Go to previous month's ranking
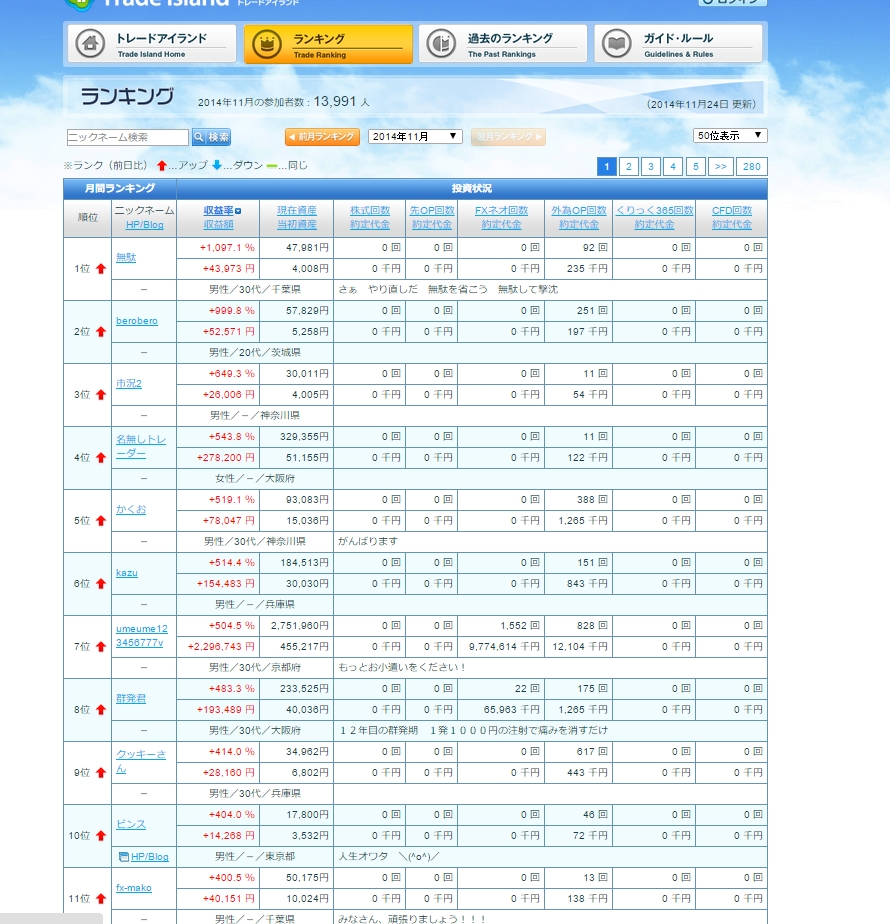 tap(322, 137)
